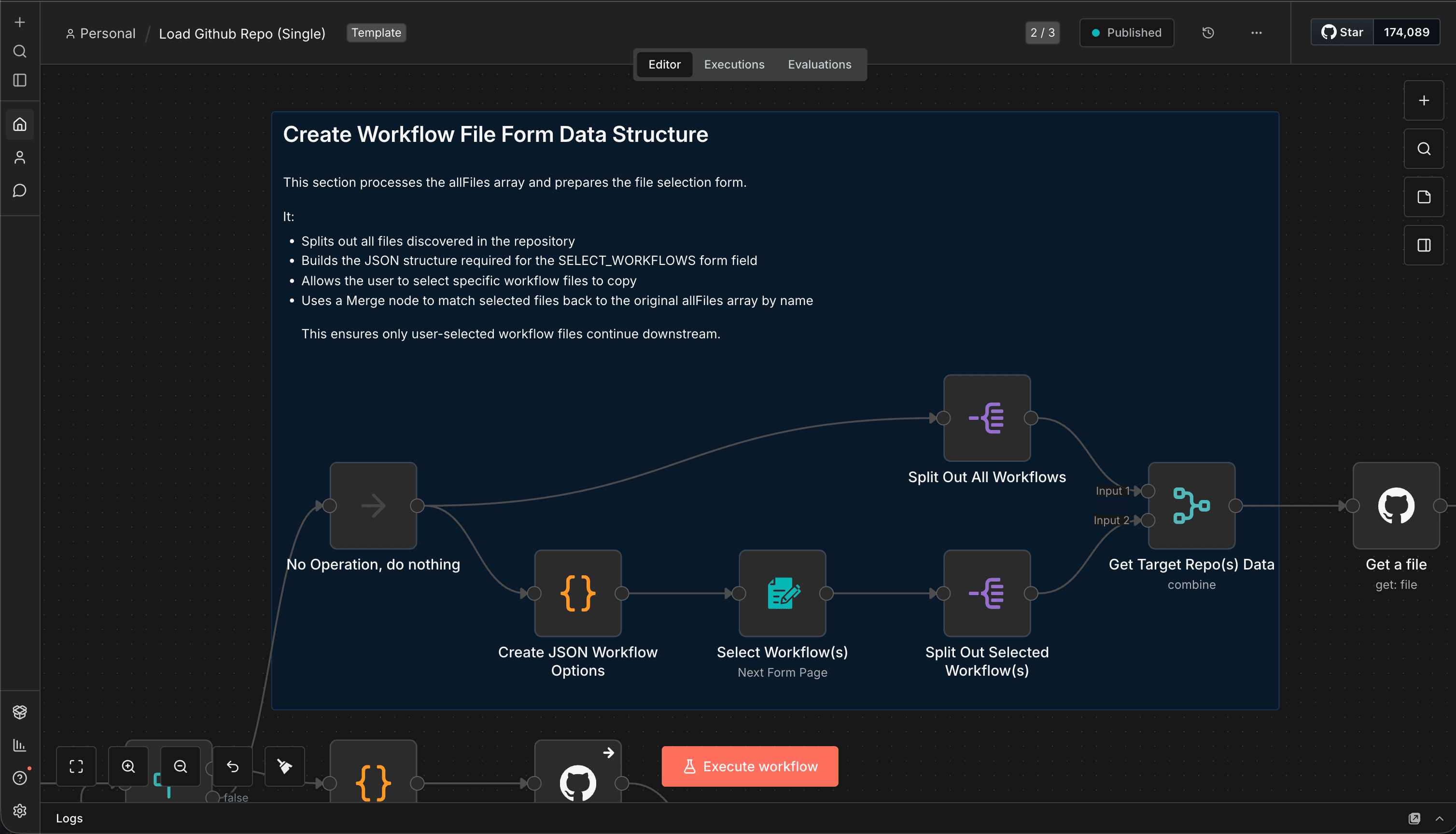Toggle the right side panel icon
The width and height of the screenshot is (1456, 834).
[1423, 245]
